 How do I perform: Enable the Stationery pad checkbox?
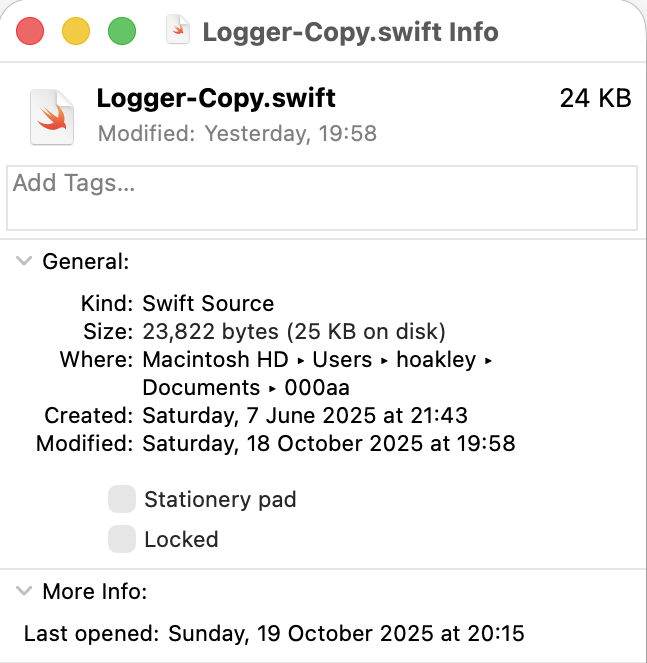tap(122, 499)
